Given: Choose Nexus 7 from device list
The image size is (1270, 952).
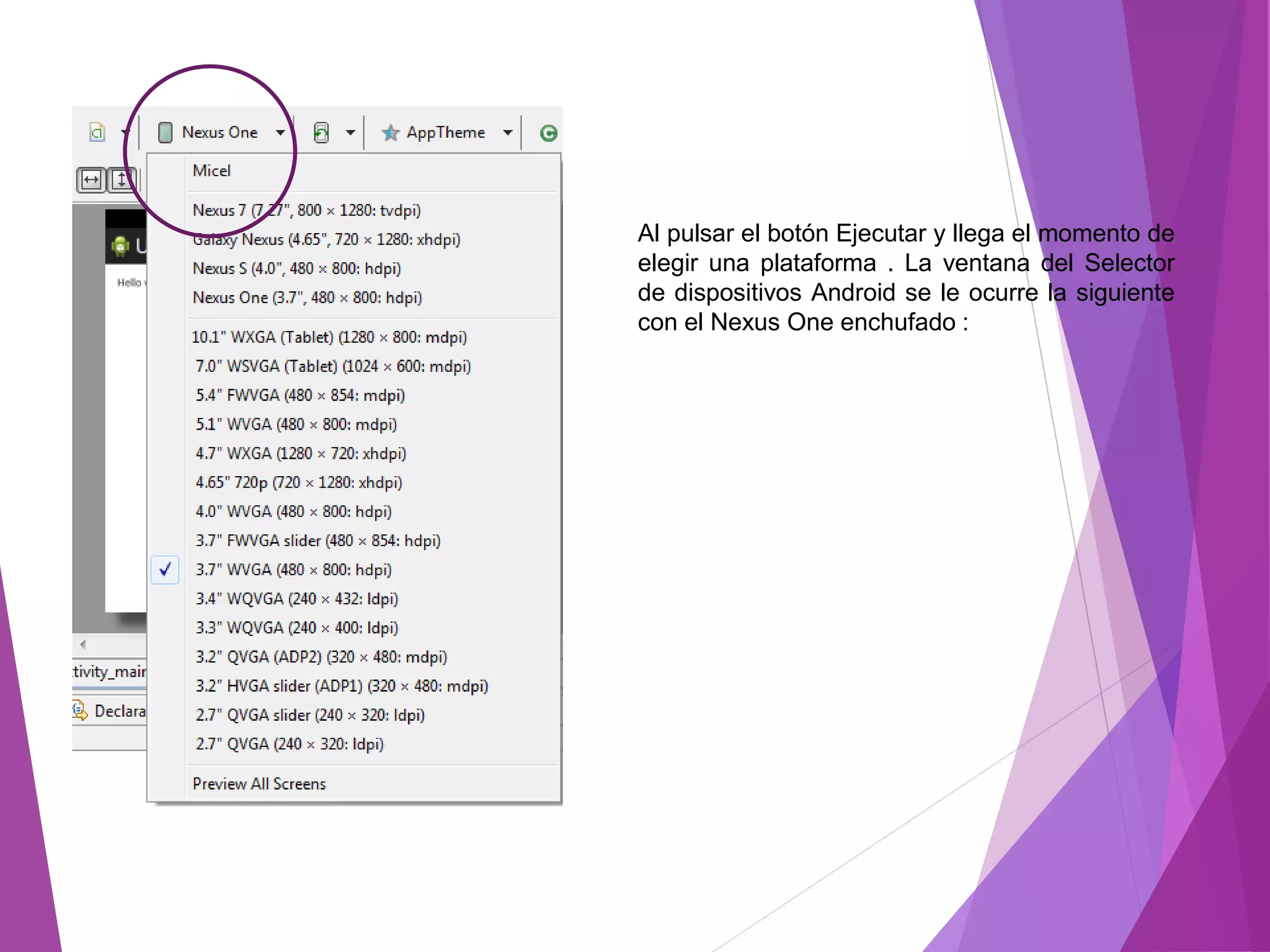Looking at the screenshot, I should pos(306,210).
